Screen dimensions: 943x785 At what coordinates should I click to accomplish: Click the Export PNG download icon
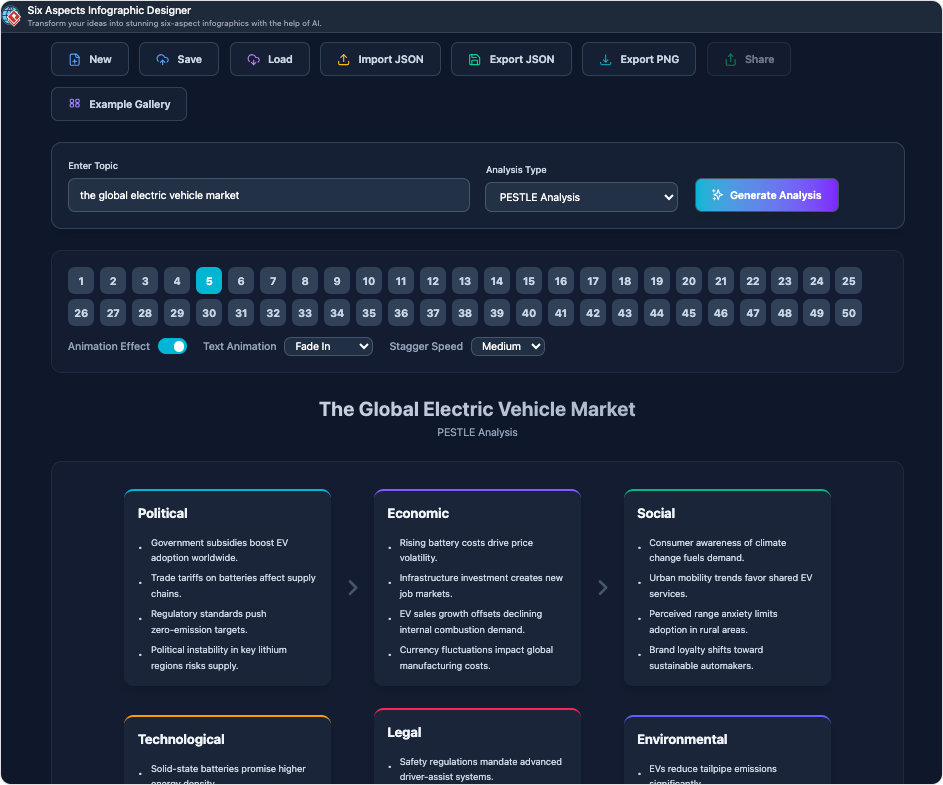click(606, 60)
